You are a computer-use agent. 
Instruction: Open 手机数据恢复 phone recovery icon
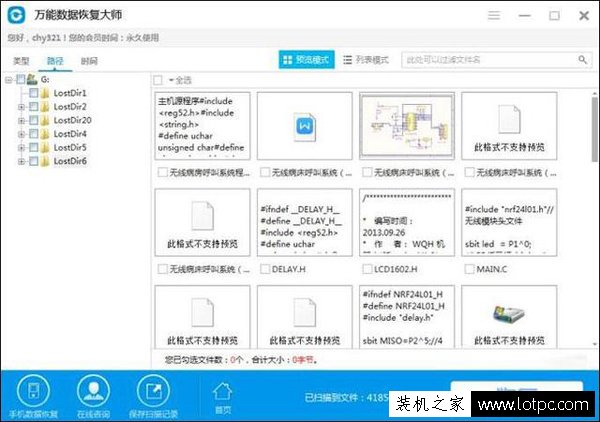pyautogui.click(x=35, y=390)
